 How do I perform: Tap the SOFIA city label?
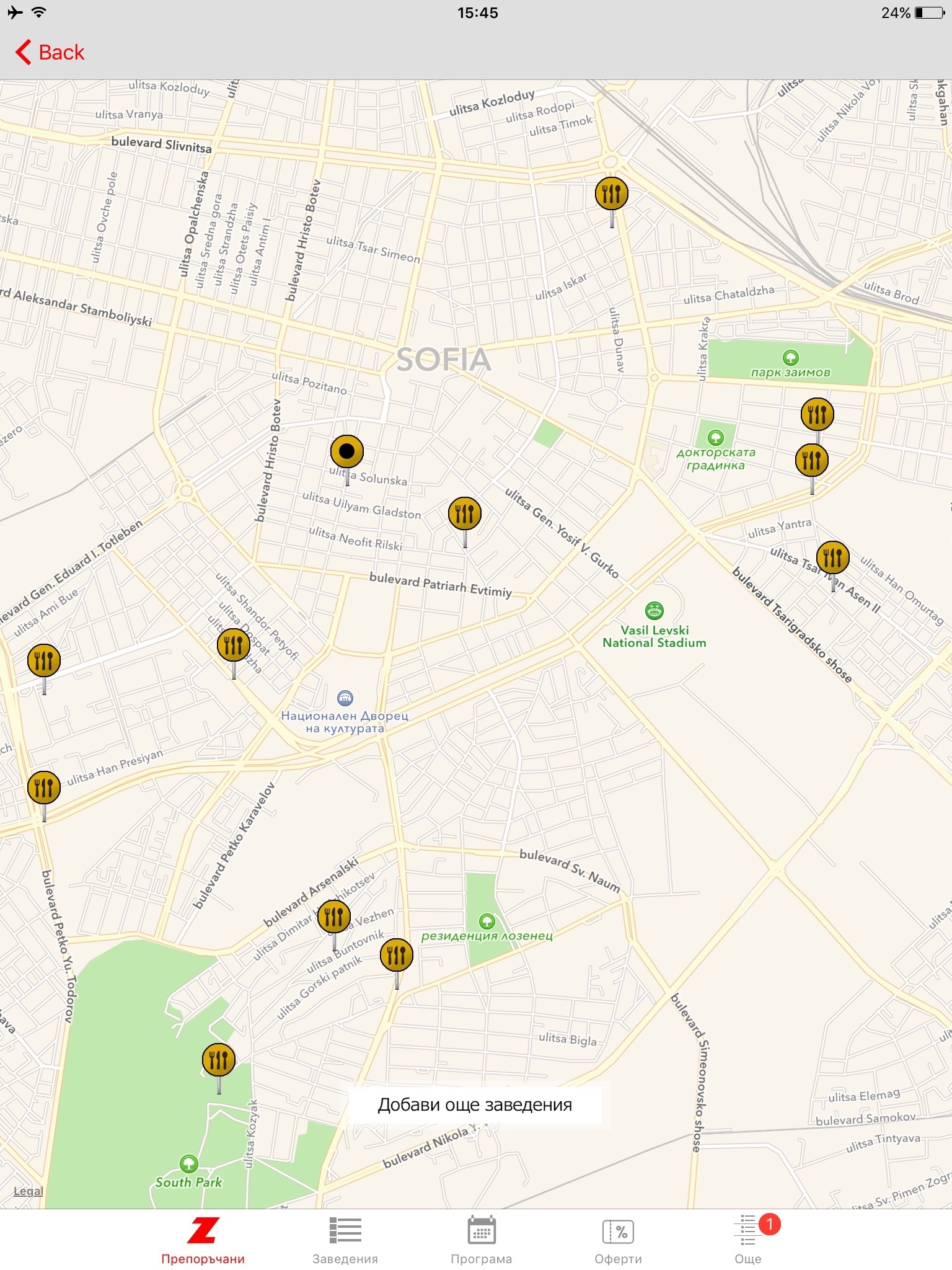point(444,360)
